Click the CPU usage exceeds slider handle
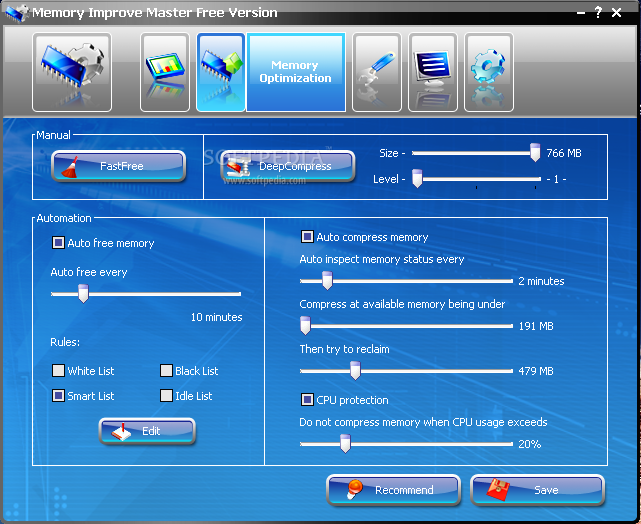The image size is (641, 524). click(345, 444)
